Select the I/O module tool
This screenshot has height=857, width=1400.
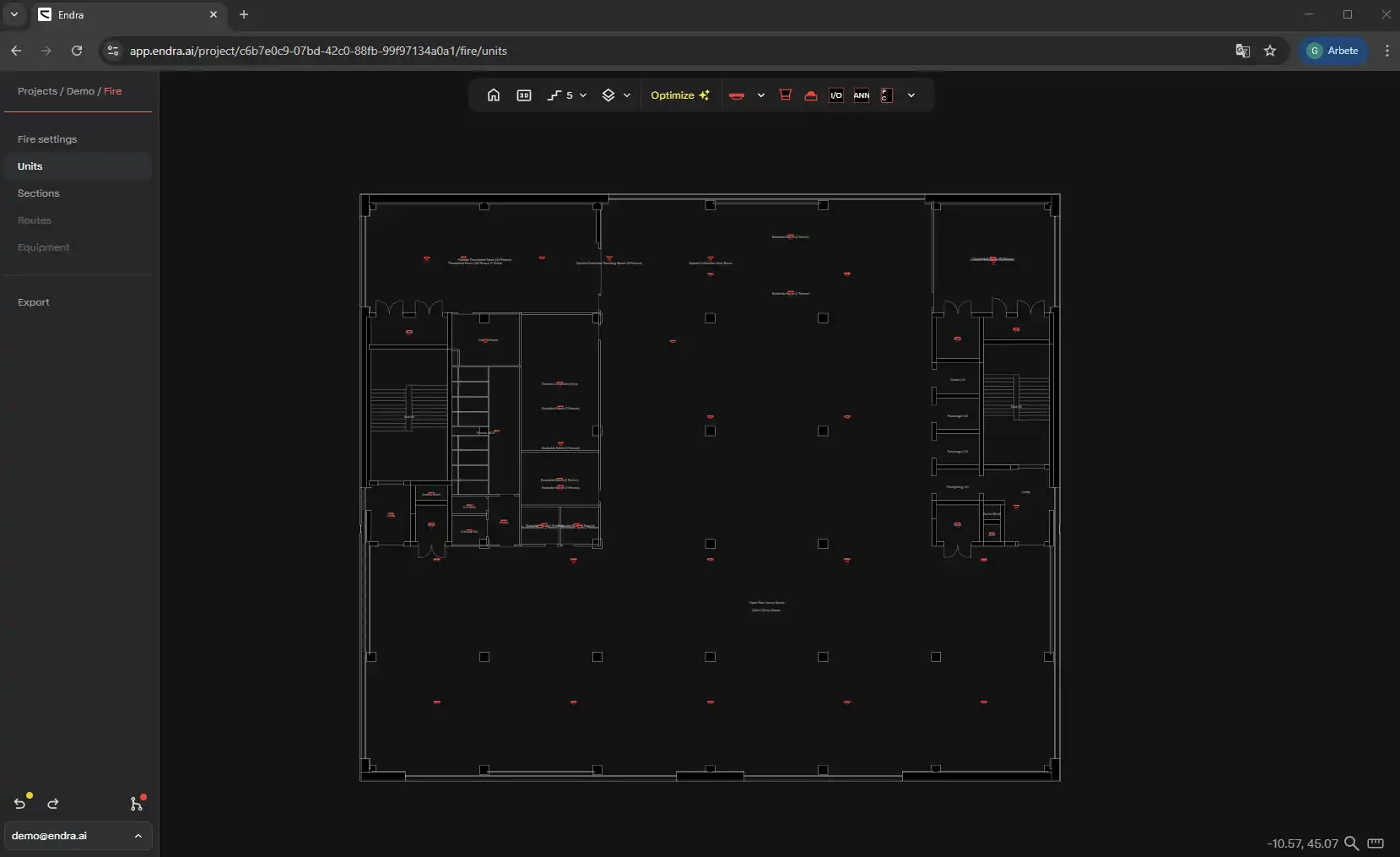836,95
